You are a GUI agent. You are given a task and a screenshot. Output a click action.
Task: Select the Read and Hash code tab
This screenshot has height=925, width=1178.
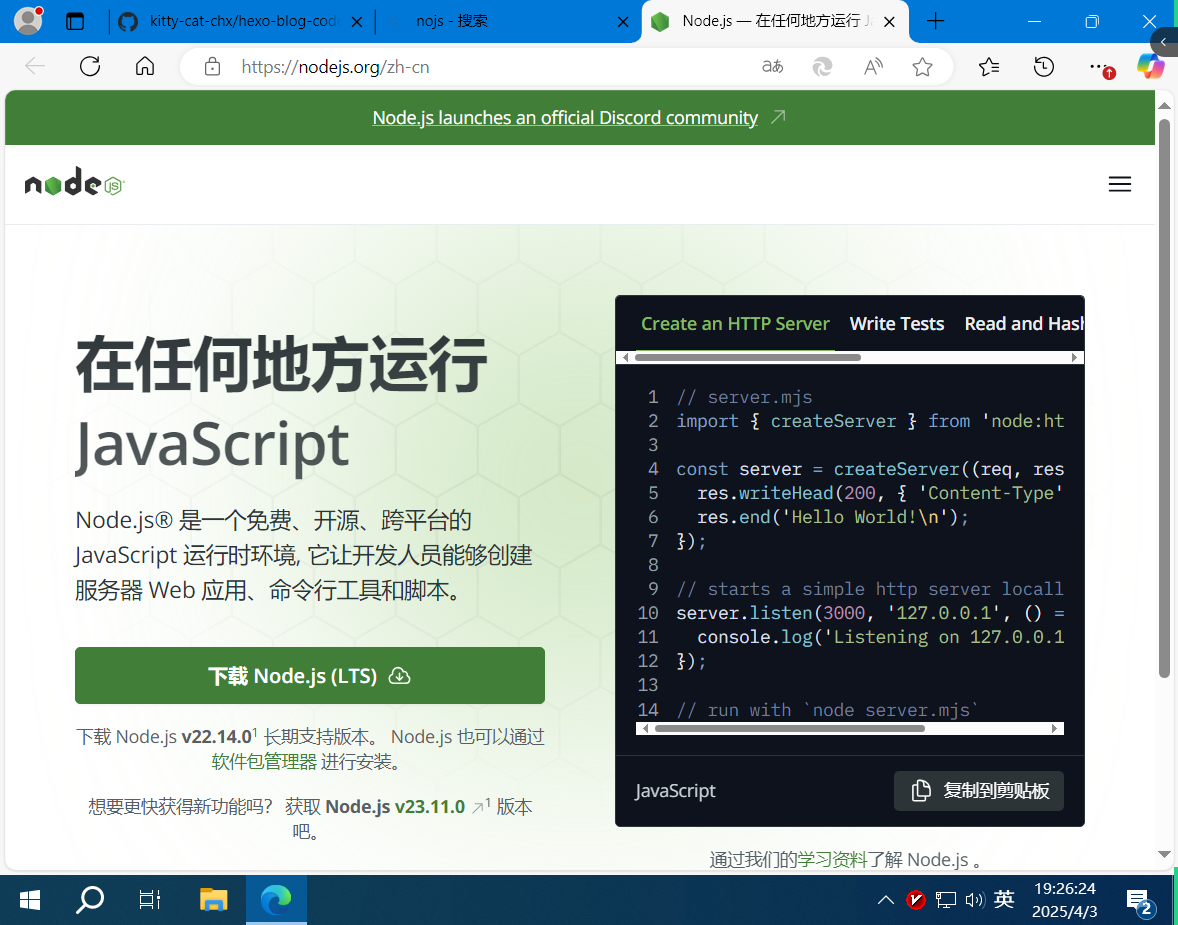click(x=1024, y=324)
